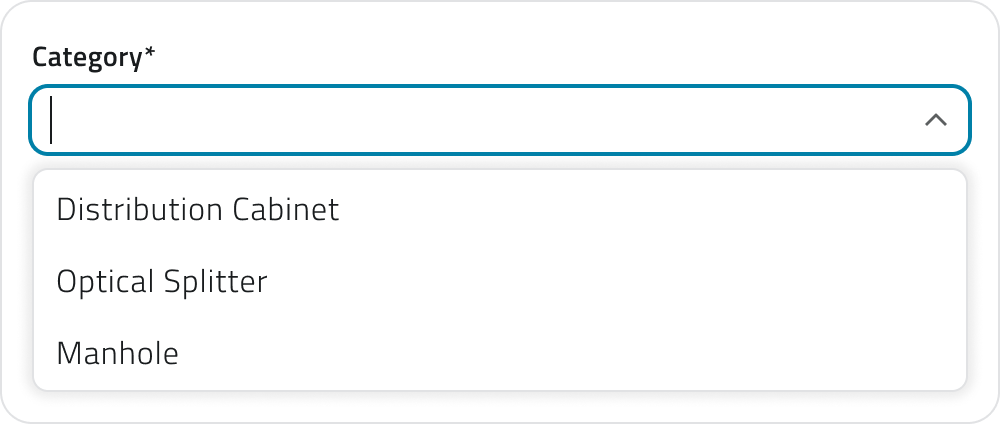Click the up-arrow chevron icon
1000x424 pixels.
pyautogui.click(x=935, y=121)
